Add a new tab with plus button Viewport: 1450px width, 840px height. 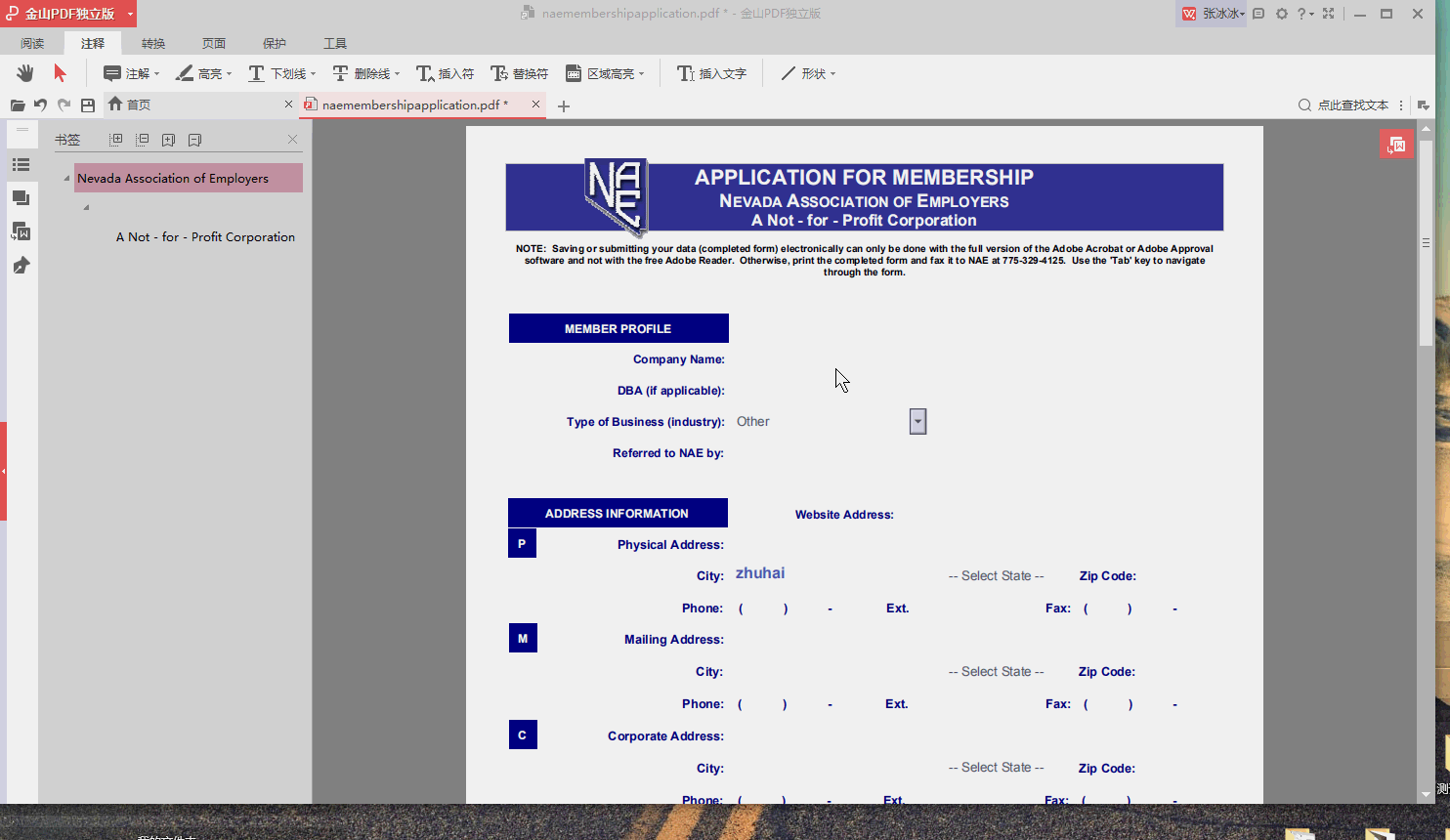coord(564,105)
